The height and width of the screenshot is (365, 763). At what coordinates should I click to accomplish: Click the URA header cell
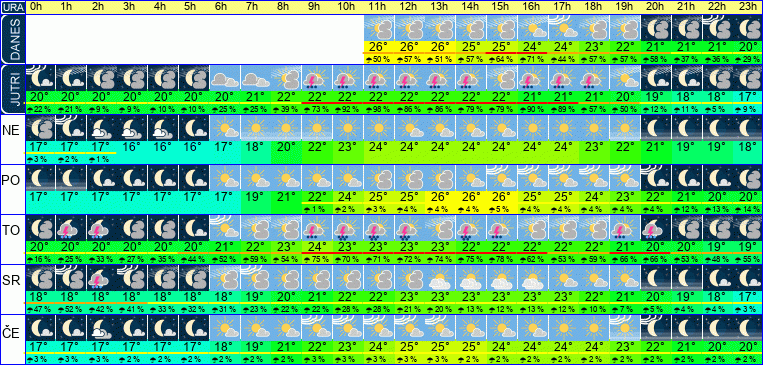[x=12, y=7]
